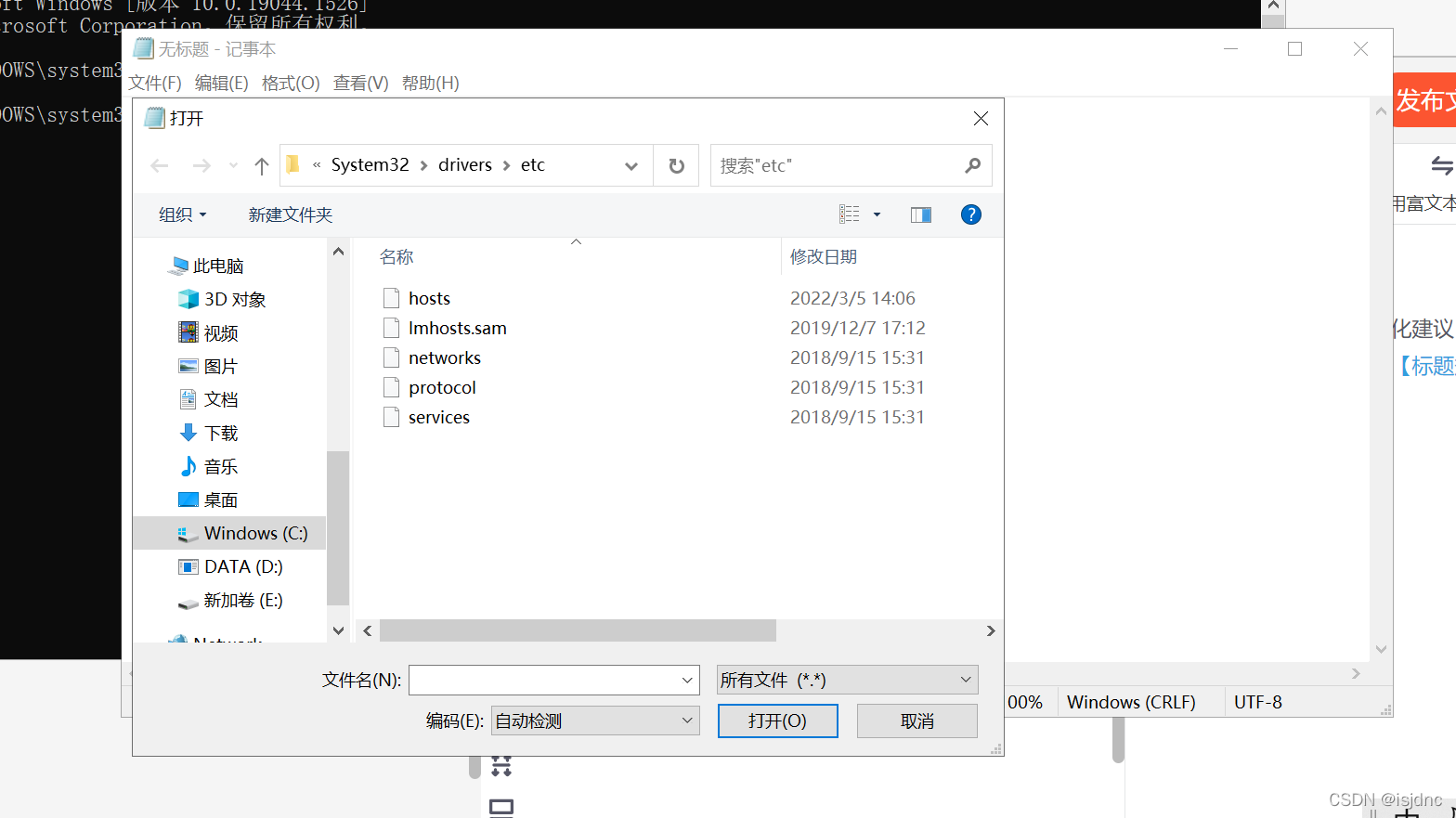Viewport: 1456px width, 818px height.
Task: Click UTF-8 in Notepad status bar
Action: (x=1258, y=703)
